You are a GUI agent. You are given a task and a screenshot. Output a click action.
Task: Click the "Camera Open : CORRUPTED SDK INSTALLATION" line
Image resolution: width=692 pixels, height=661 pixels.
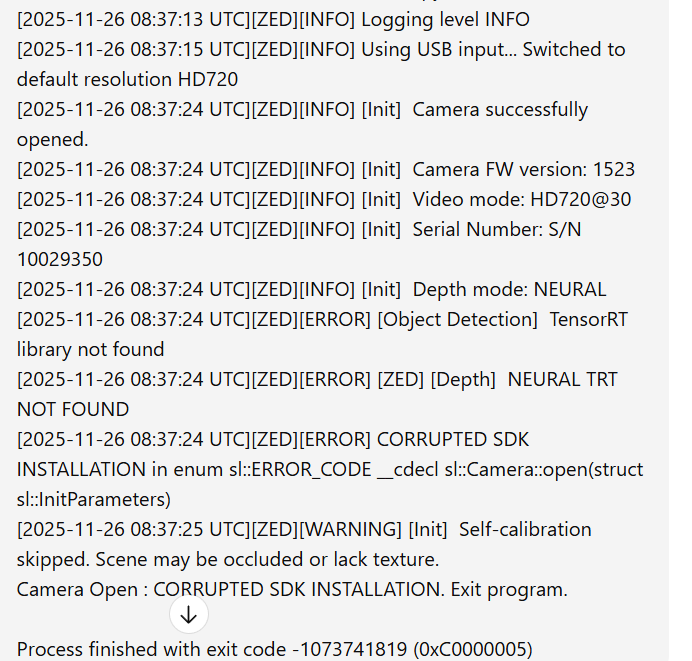[292, 589]
